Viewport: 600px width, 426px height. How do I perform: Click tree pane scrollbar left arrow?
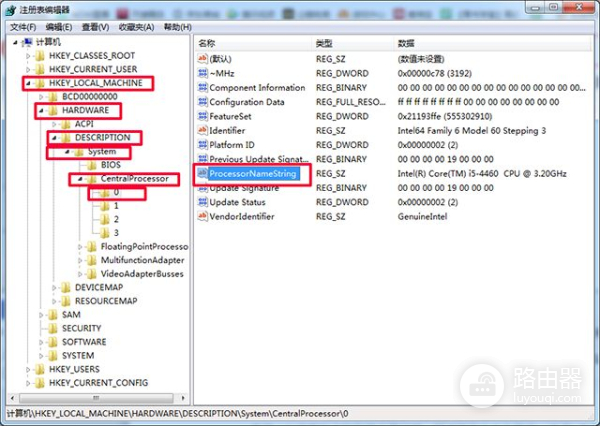point(13,398)
